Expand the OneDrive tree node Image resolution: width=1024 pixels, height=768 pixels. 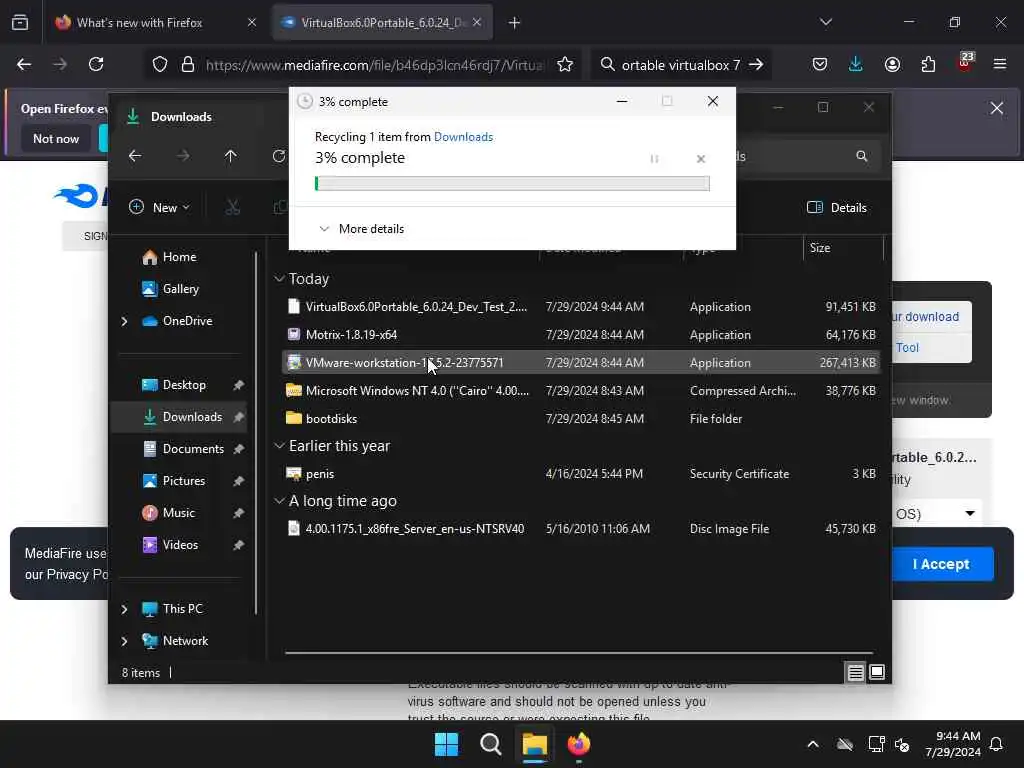pos(124,321)
